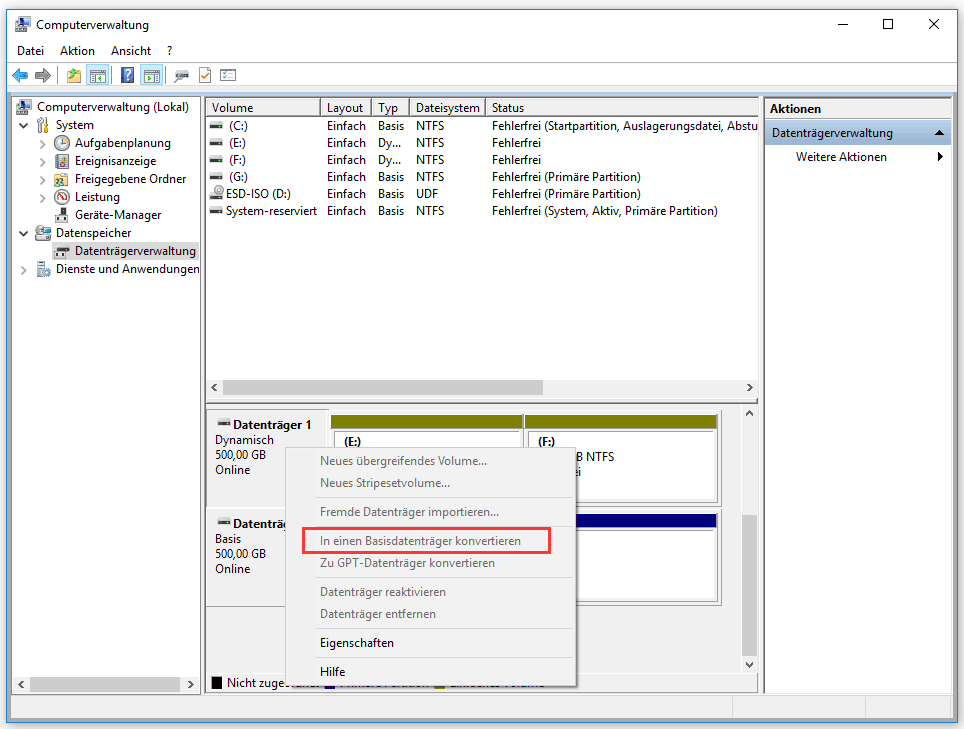Click the (C:) volume drive icon
Screen dimensions: 964x729
[216, 125]
